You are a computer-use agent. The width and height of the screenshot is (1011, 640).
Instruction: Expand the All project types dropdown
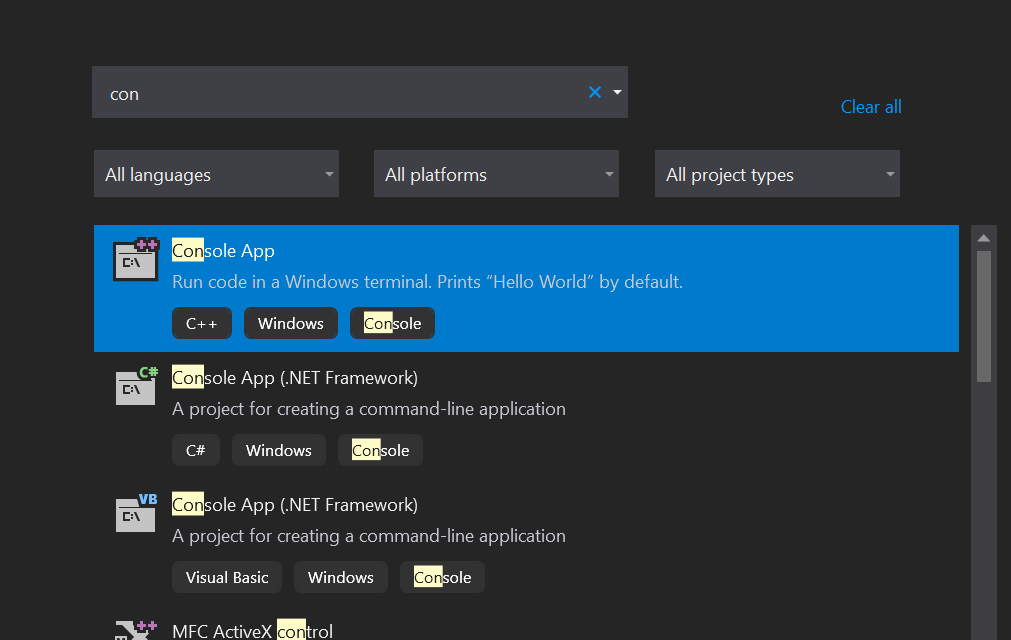[x=777, y=174]
